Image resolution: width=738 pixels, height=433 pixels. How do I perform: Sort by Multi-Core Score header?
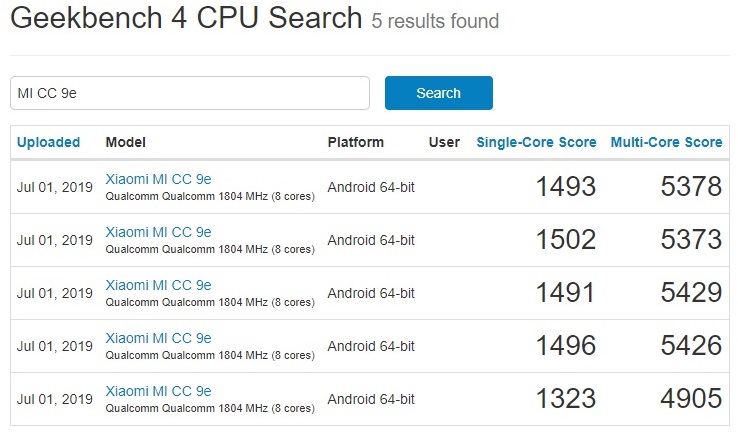pyautogui.click(x=666, y=142)
